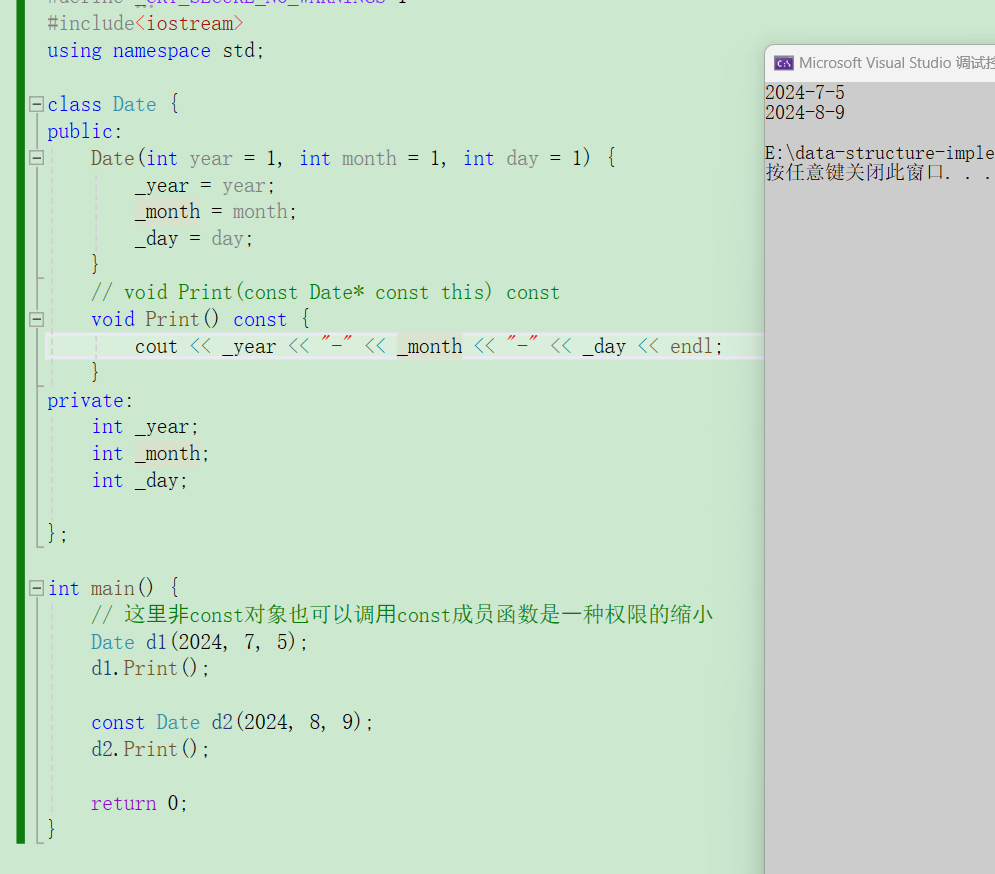Click the Chinese comment about const member functions

pyautogui.click(x=402, y=614)
